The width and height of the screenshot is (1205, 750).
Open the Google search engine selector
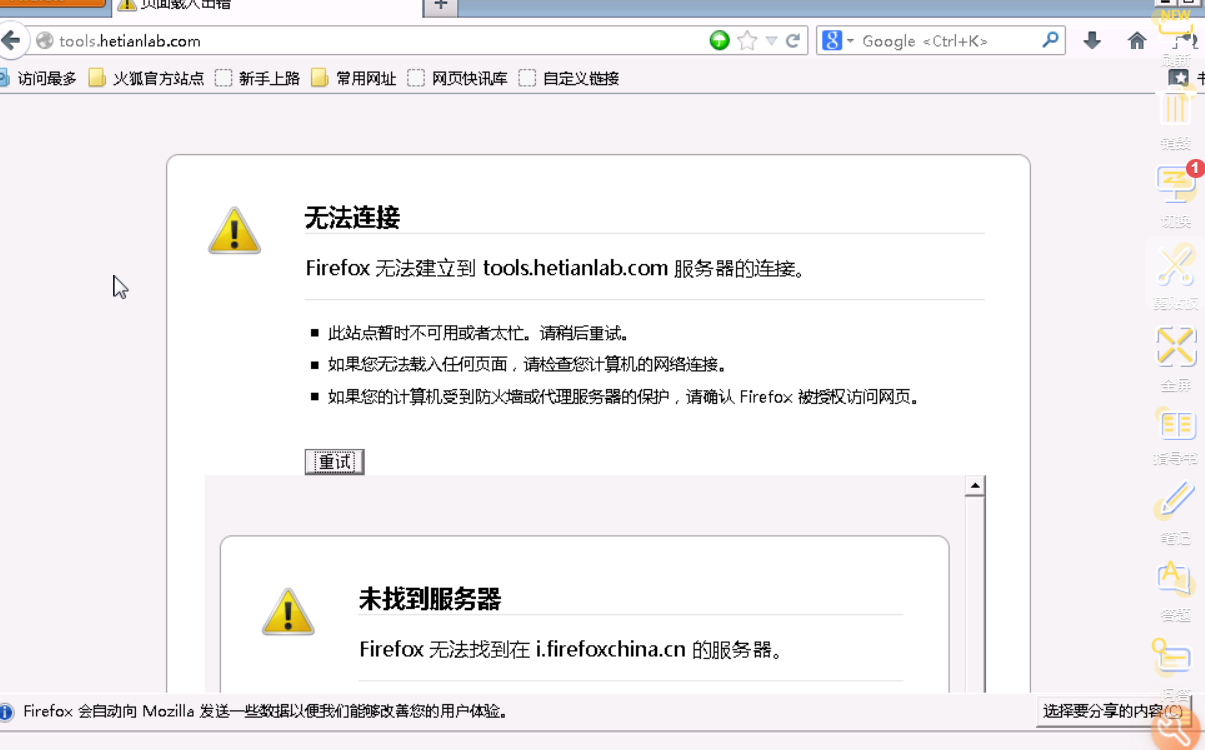pyautogui.click(x=838, y=41)
